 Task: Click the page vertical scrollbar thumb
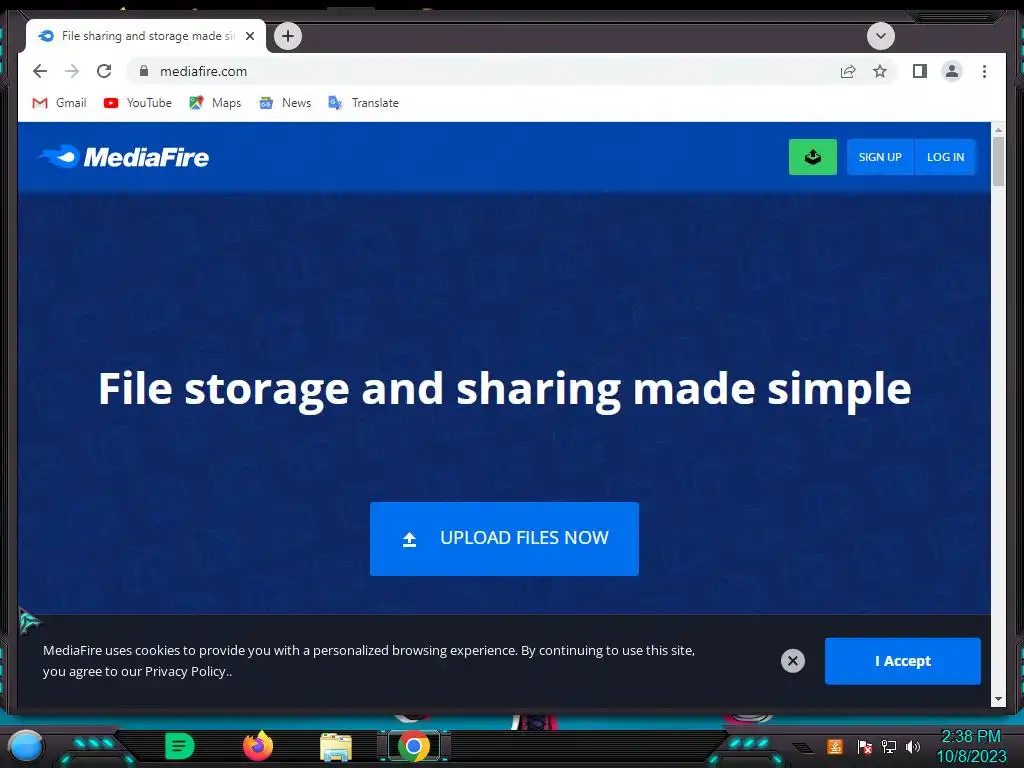click(x=999, y=161)
